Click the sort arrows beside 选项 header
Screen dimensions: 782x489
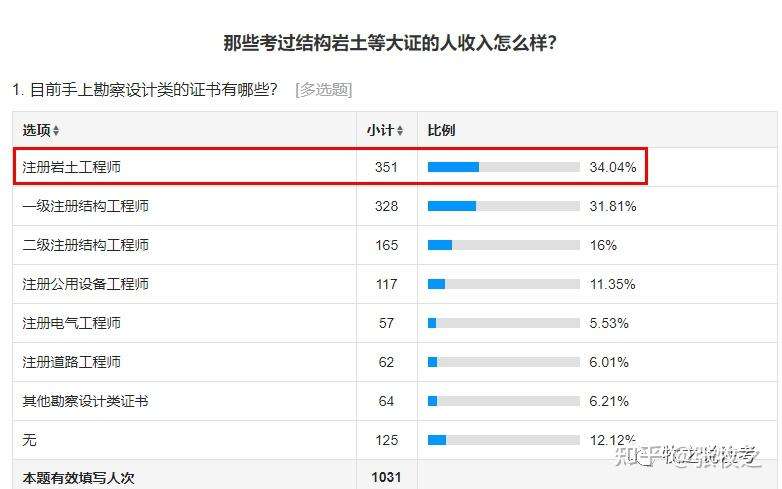point(56,131)
